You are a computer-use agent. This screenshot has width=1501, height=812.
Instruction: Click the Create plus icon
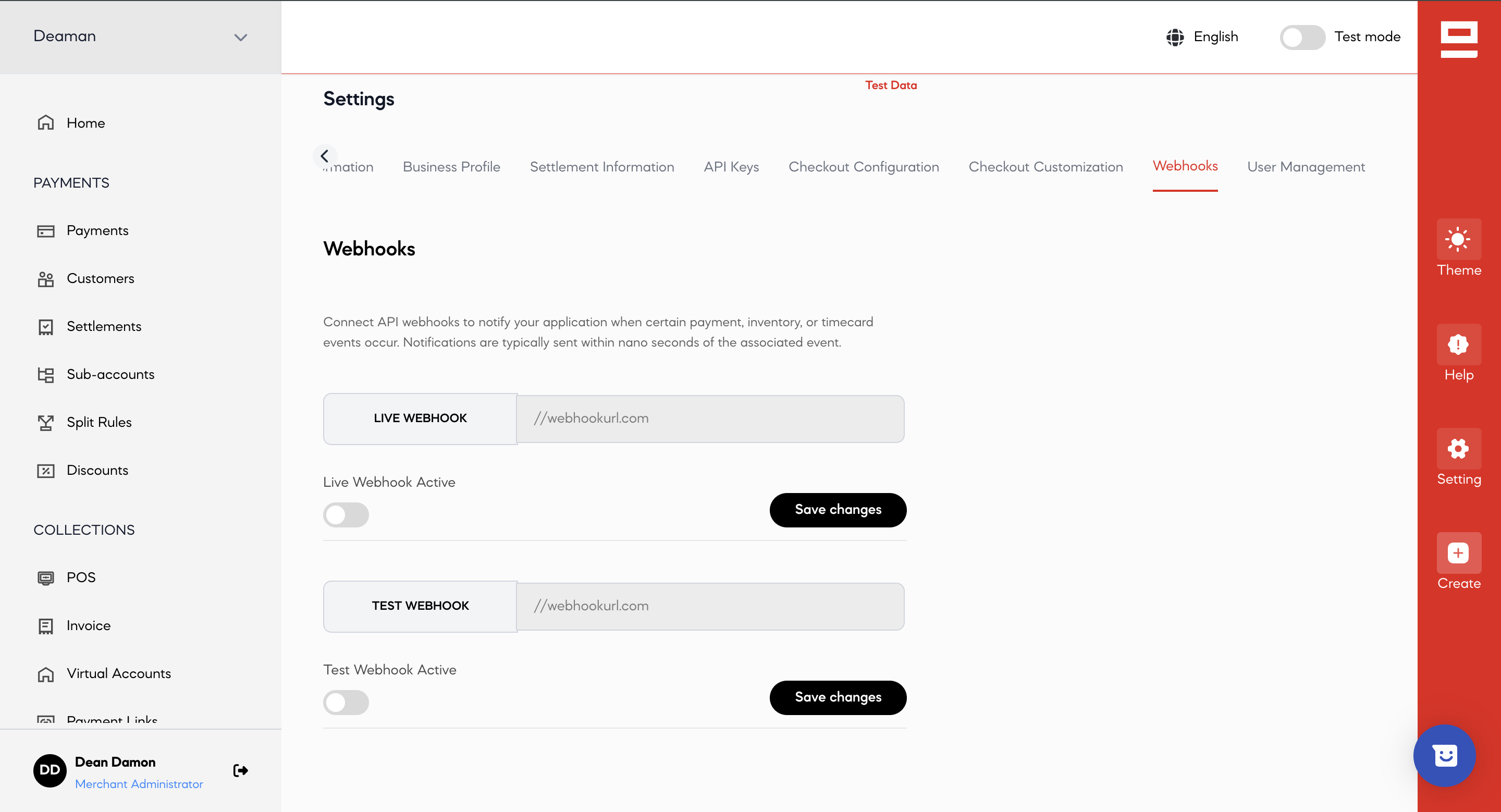coord(1458,553)
